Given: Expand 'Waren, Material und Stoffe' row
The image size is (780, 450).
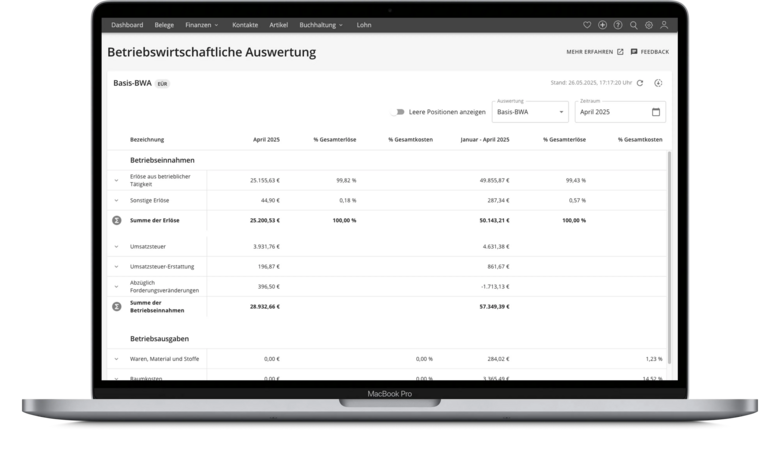Looking at the screenshot, I should [116, 358].
